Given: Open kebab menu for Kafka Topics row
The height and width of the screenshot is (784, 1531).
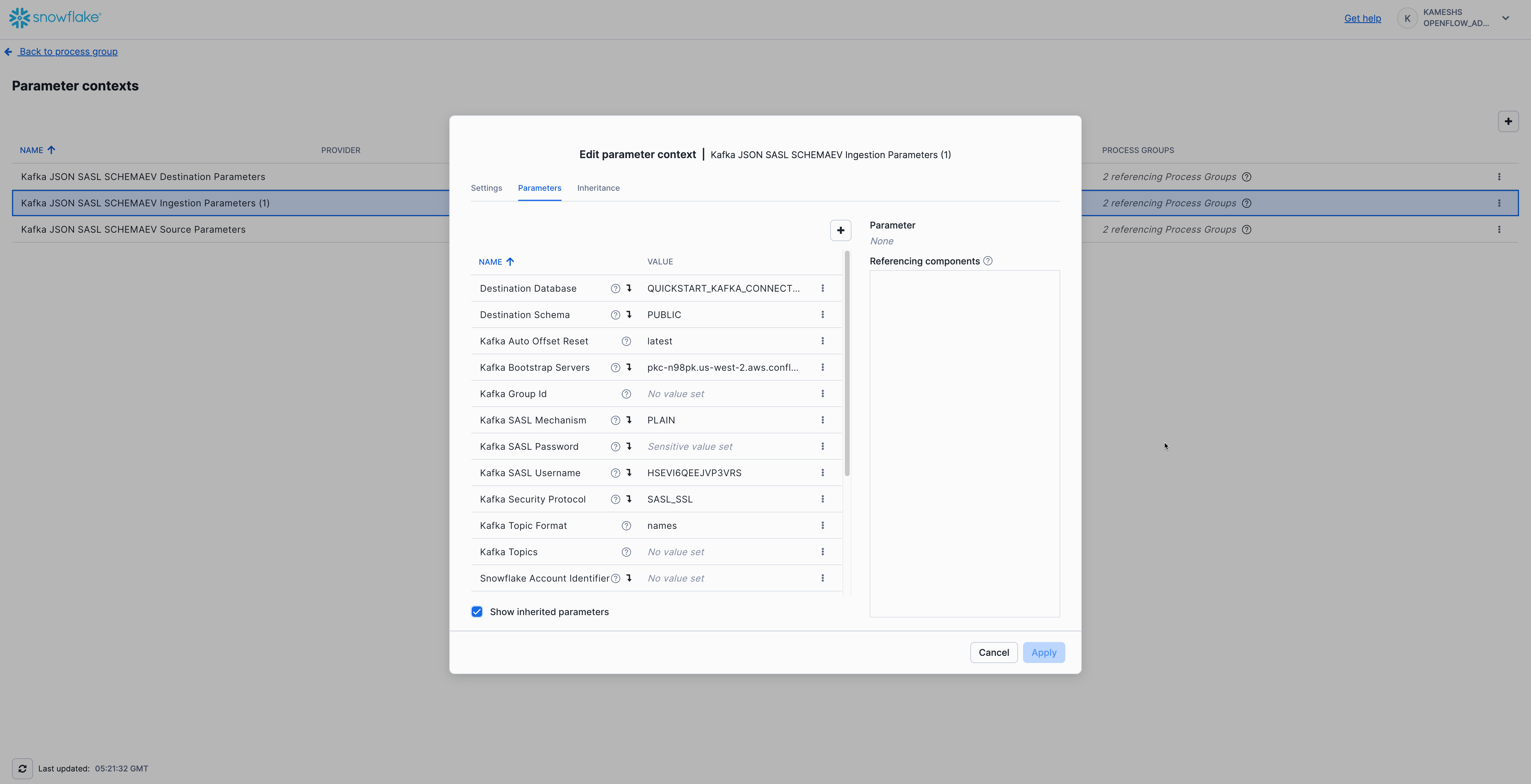Looking at the screenshot, I should (x=823, y=552).
